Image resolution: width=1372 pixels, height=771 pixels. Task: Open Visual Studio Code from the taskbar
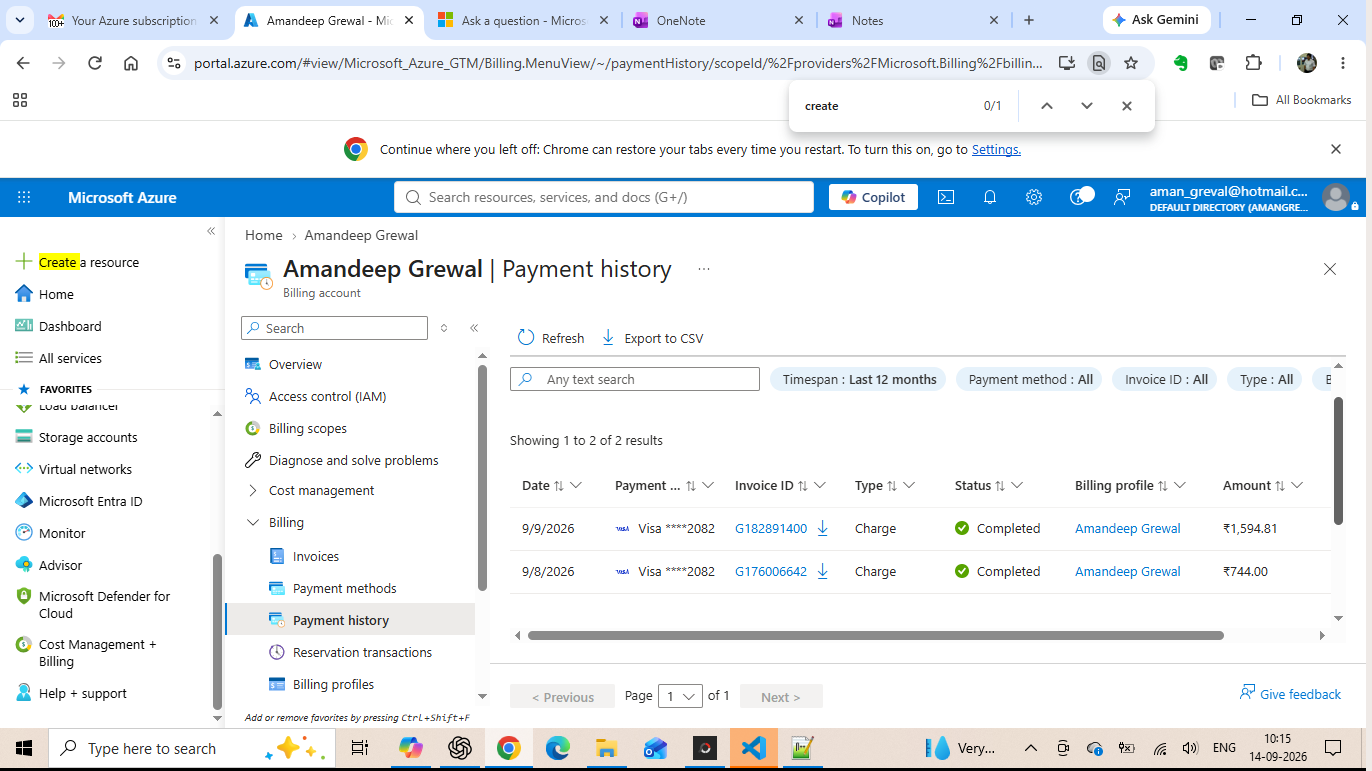point(753,748)
